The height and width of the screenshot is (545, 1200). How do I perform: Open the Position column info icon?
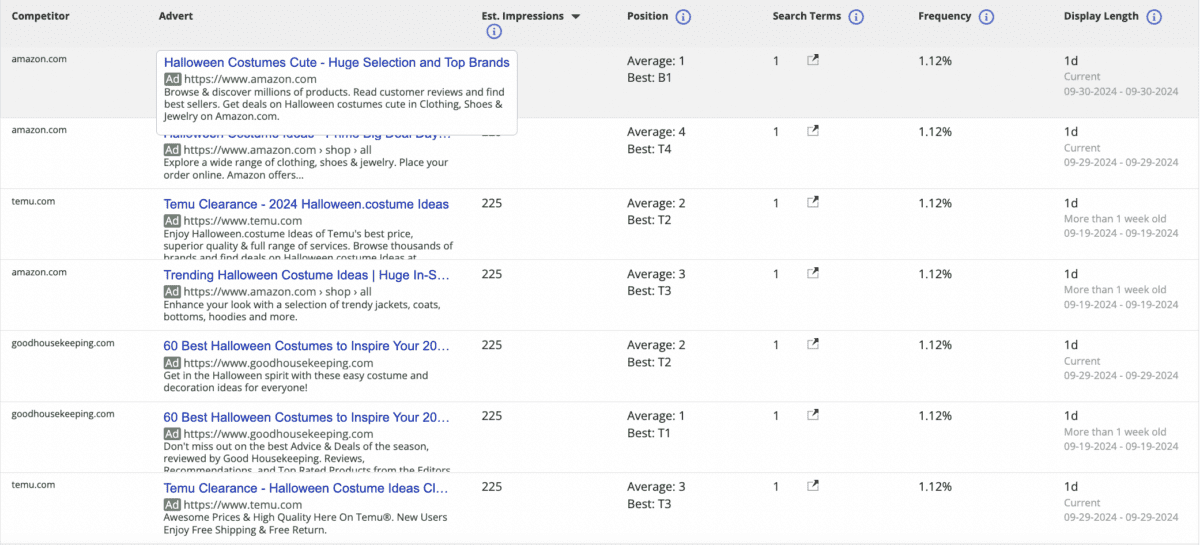(683, 17)
